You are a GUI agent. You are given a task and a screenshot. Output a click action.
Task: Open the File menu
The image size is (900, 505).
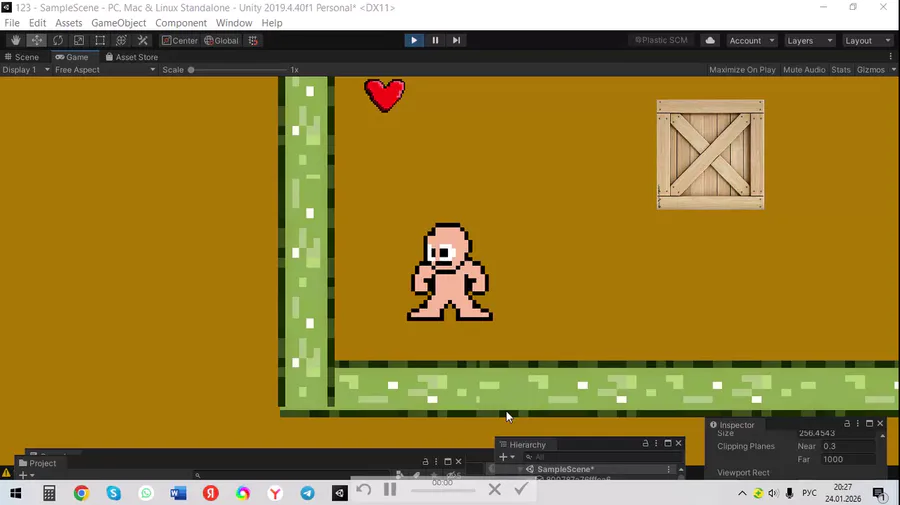[x=12, y=23]
